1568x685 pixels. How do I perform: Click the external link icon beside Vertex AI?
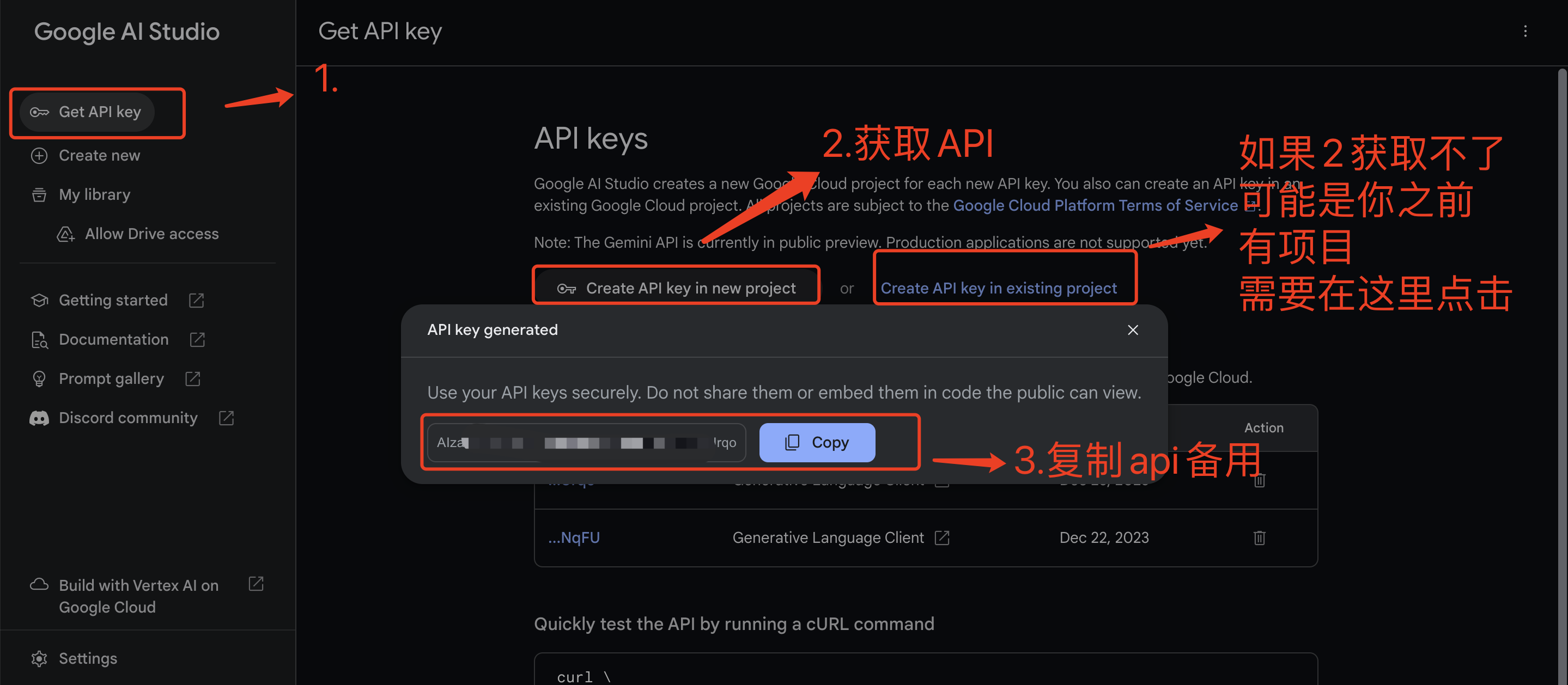coord(256,584)
